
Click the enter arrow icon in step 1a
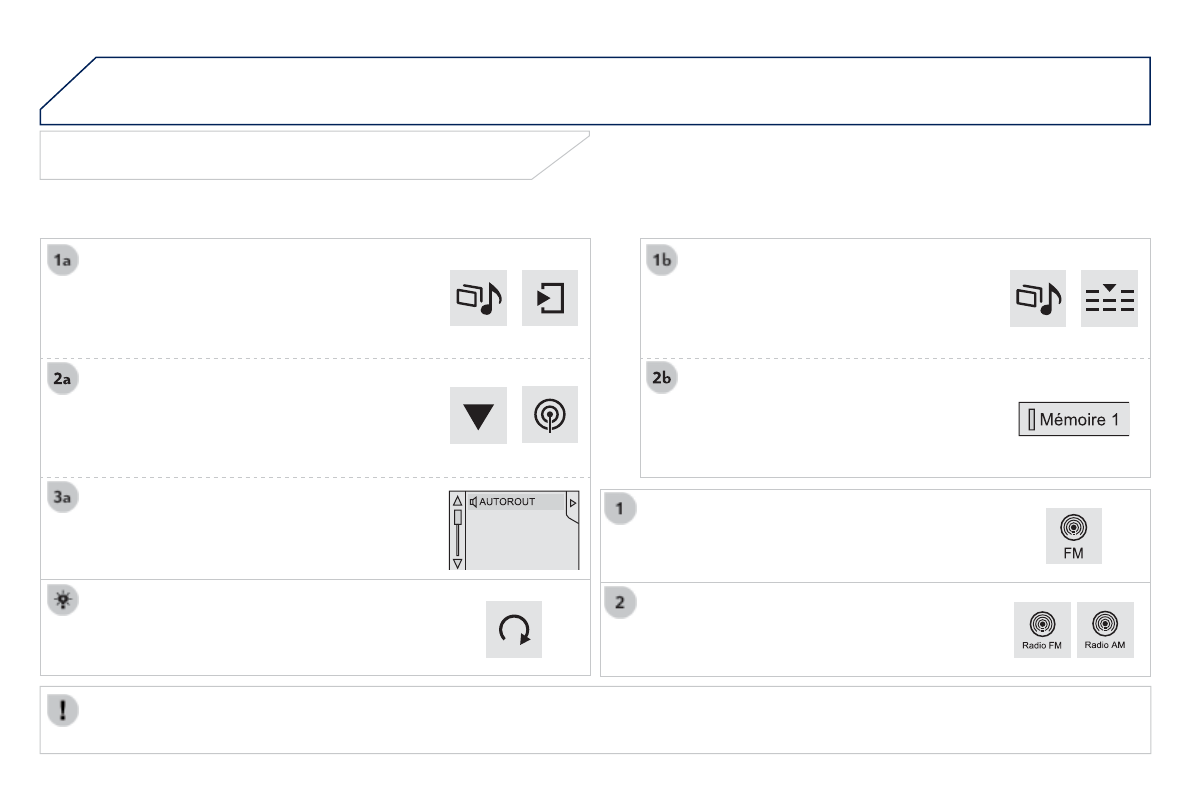pos(550,298)
